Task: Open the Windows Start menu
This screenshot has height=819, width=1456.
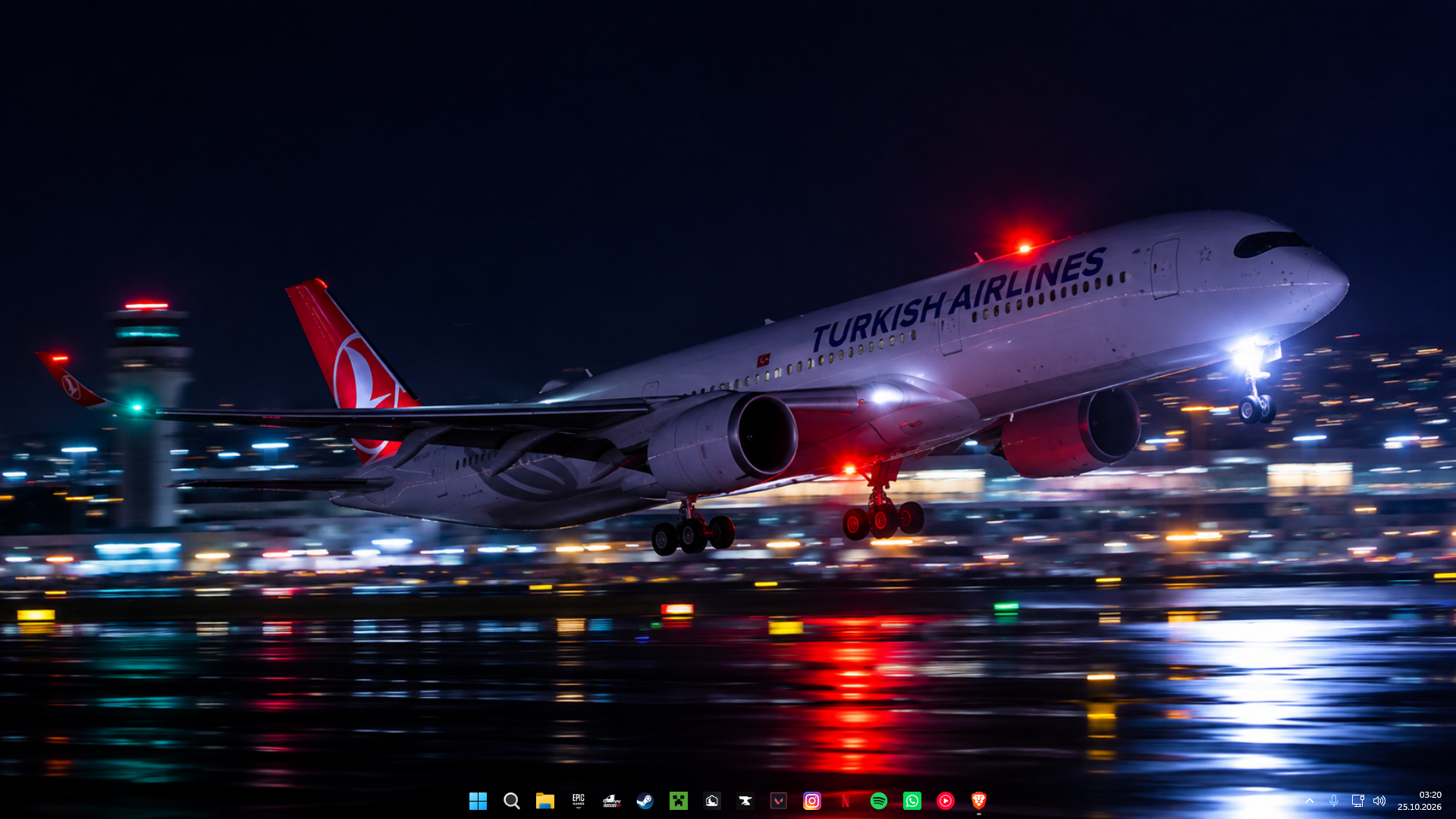Action: (x=478, y=801)
